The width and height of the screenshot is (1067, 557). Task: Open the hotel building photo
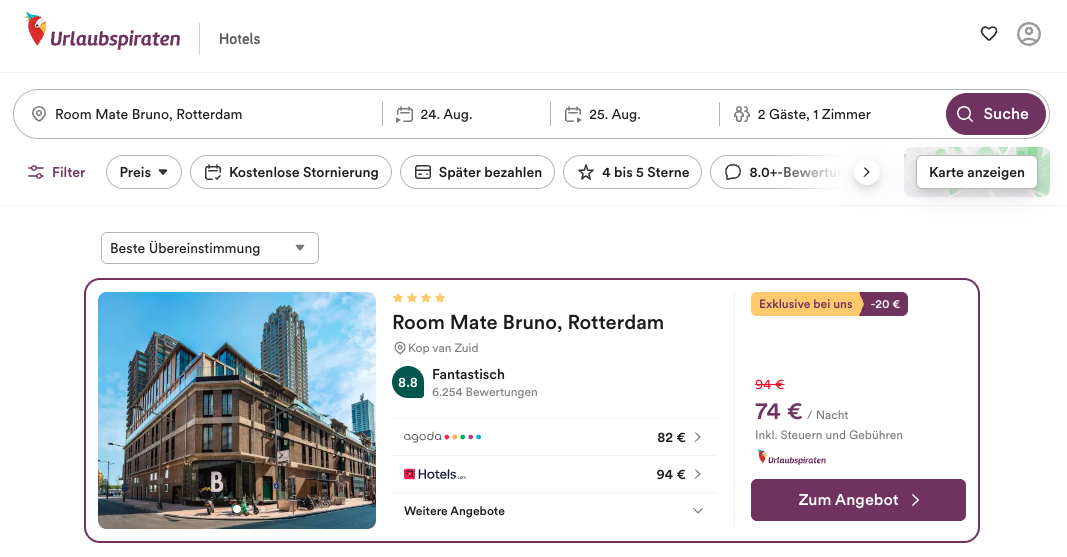[237, 411]
